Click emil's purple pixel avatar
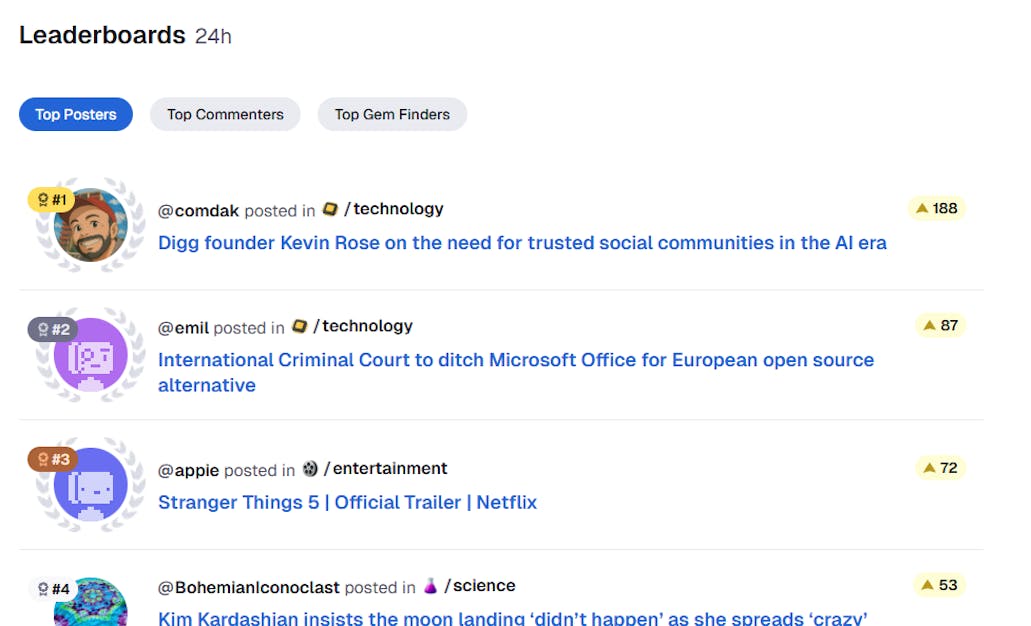 click(91, 354)
